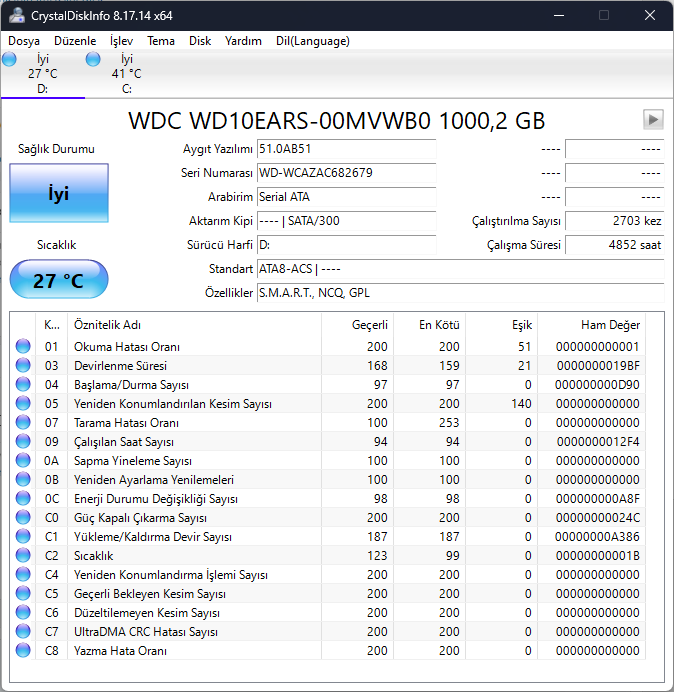Click status icon for C1 Yükleme/Kaldırma Devir Sayısı
This screenshot has height=692, width=674.
[x=23, y=536]
